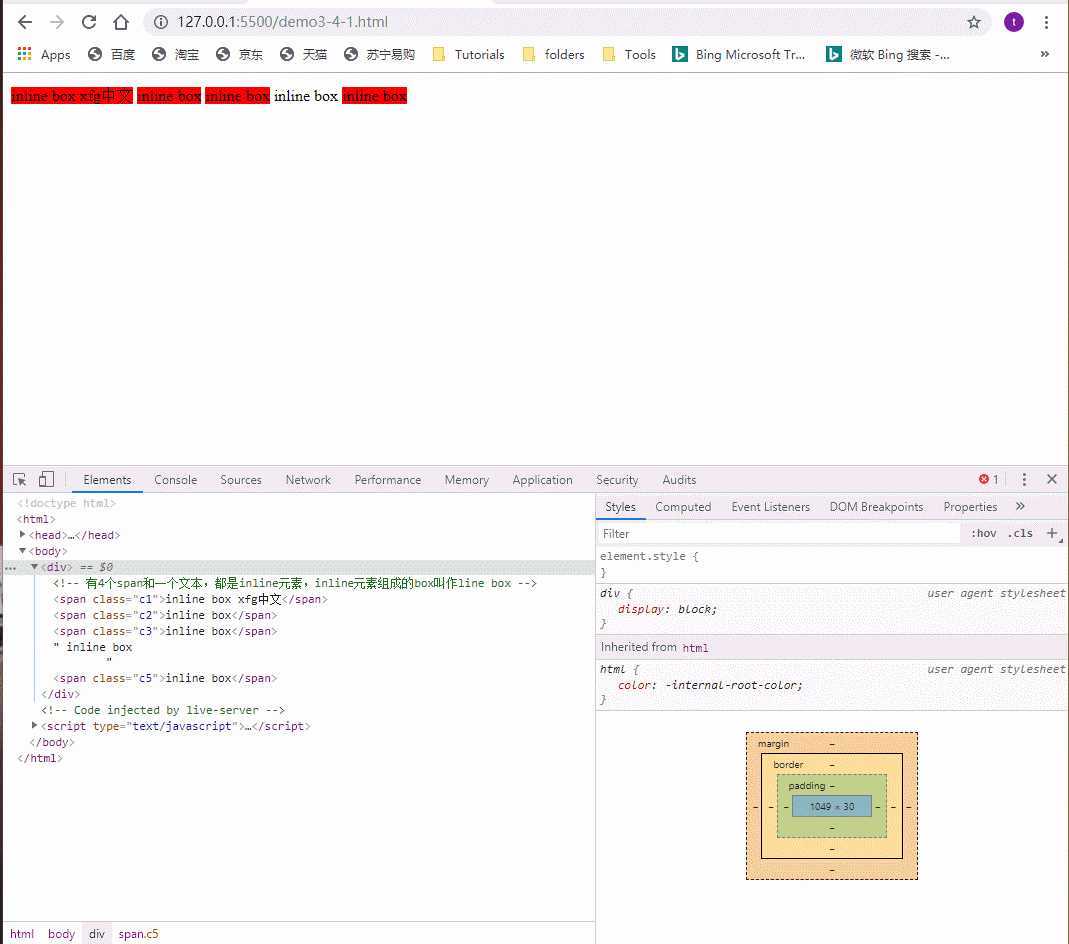Switch to the Network tab

tap(308, 480)
